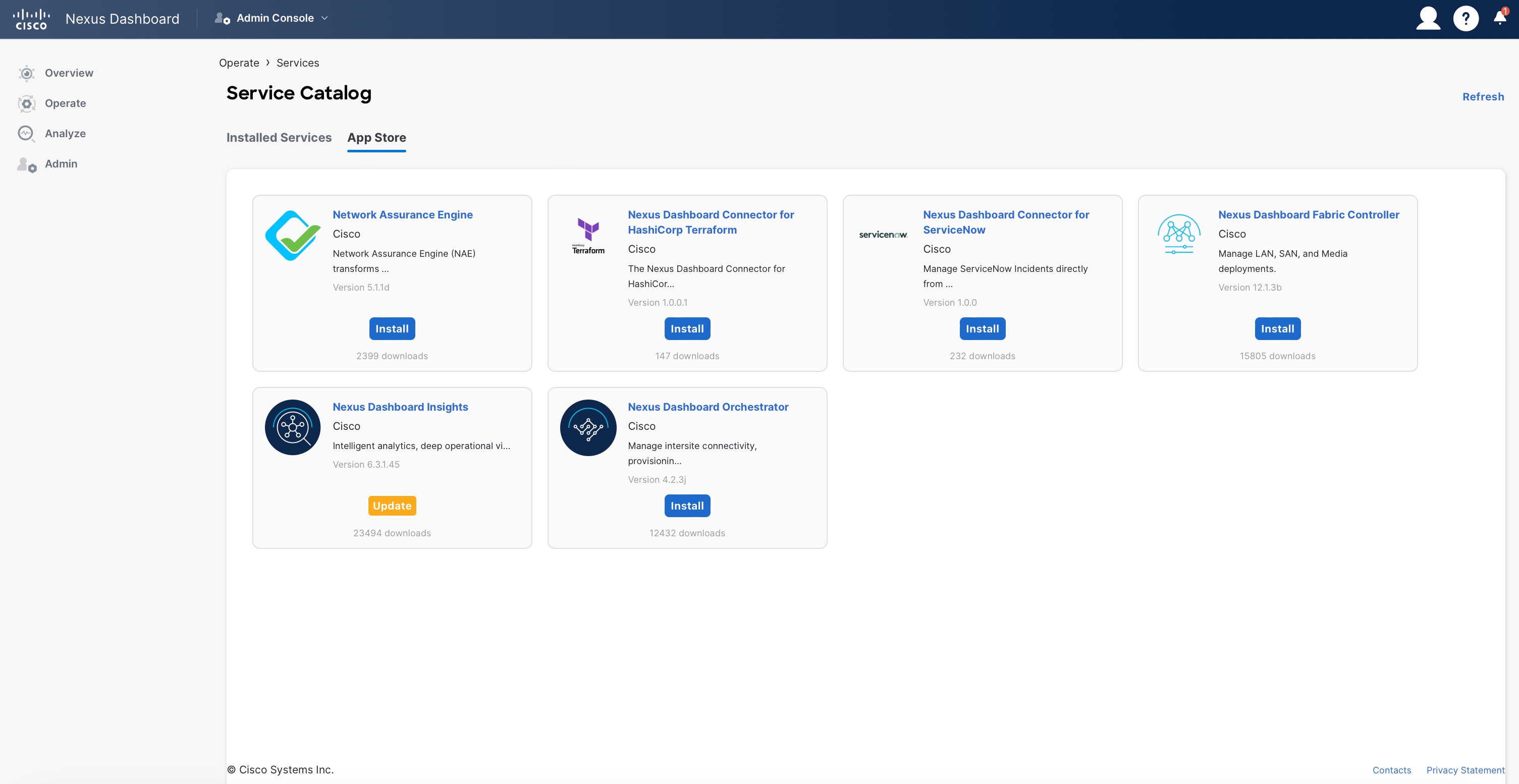
Task: Click the Network Assurance Engine checkmark logo
Action: [x=293, y=235]
